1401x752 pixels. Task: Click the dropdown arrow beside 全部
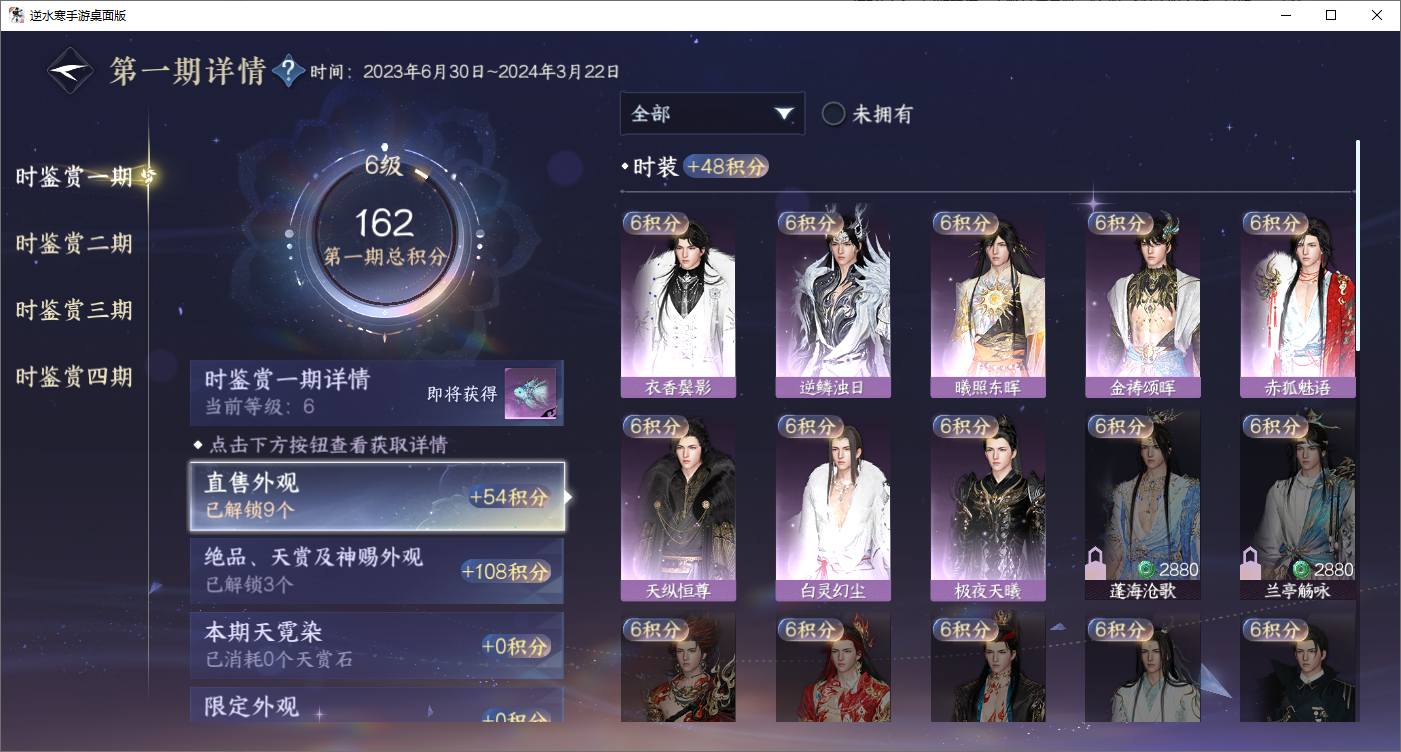(784, 114)
